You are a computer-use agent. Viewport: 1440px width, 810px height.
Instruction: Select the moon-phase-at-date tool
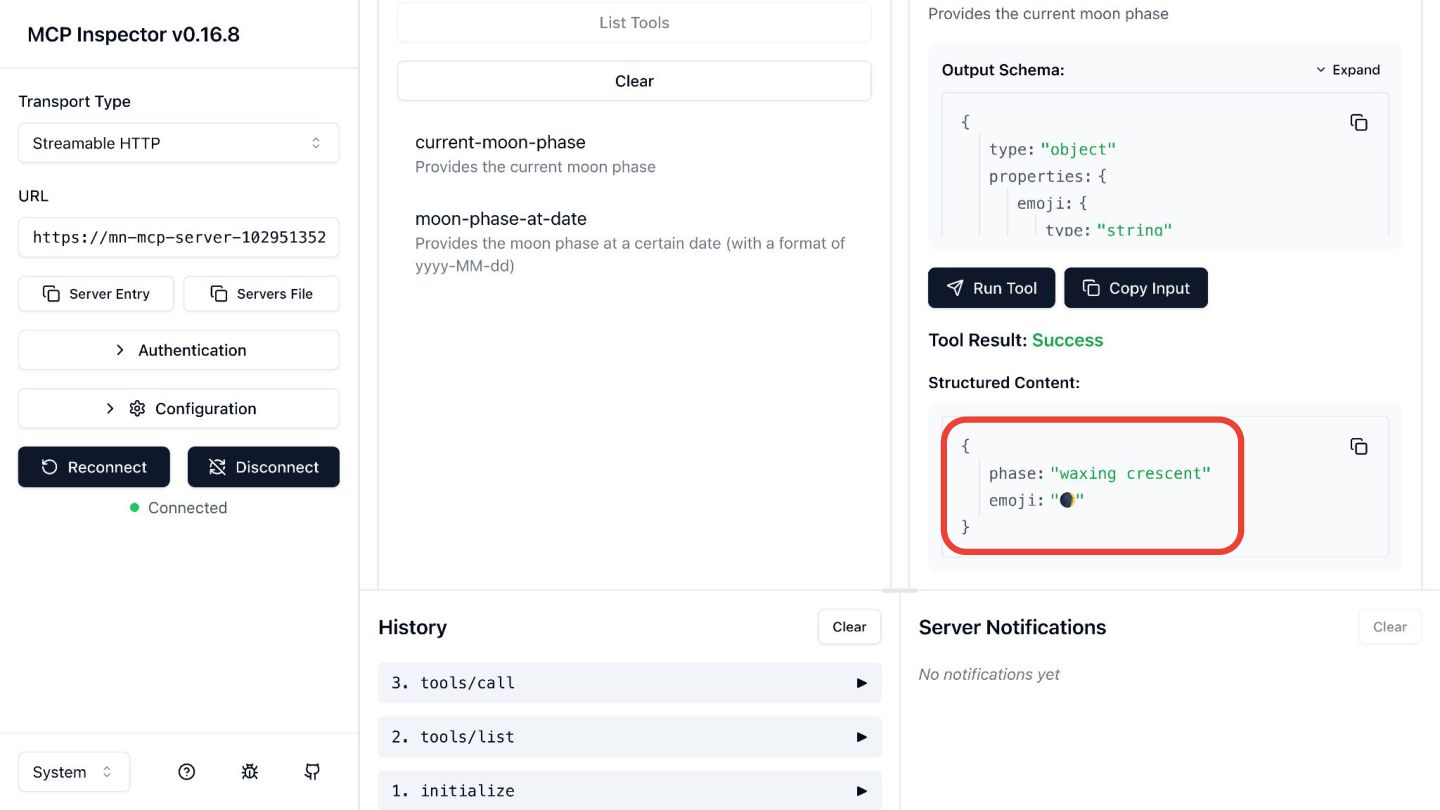tap(501, 219)
